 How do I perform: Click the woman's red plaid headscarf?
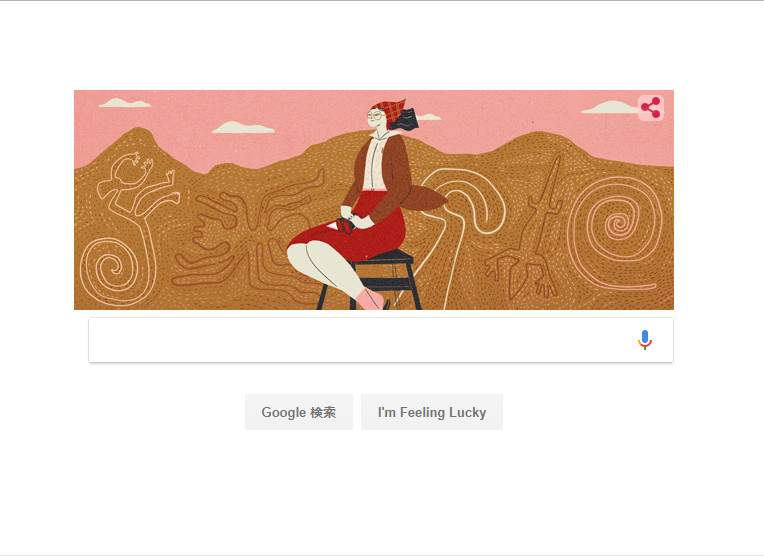[390, 111]
